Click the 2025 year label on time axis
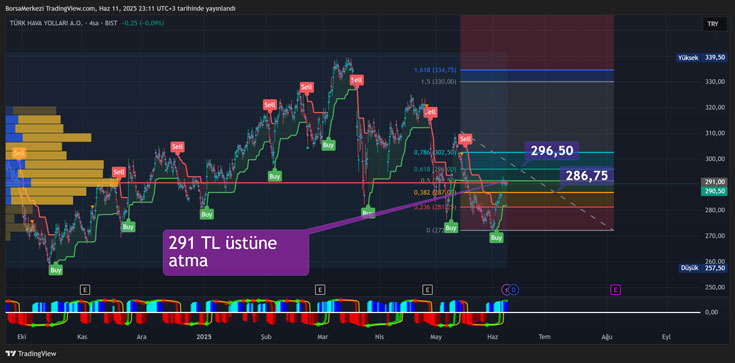Viewport: 735px width, 363px height. [x=204, y=337]
